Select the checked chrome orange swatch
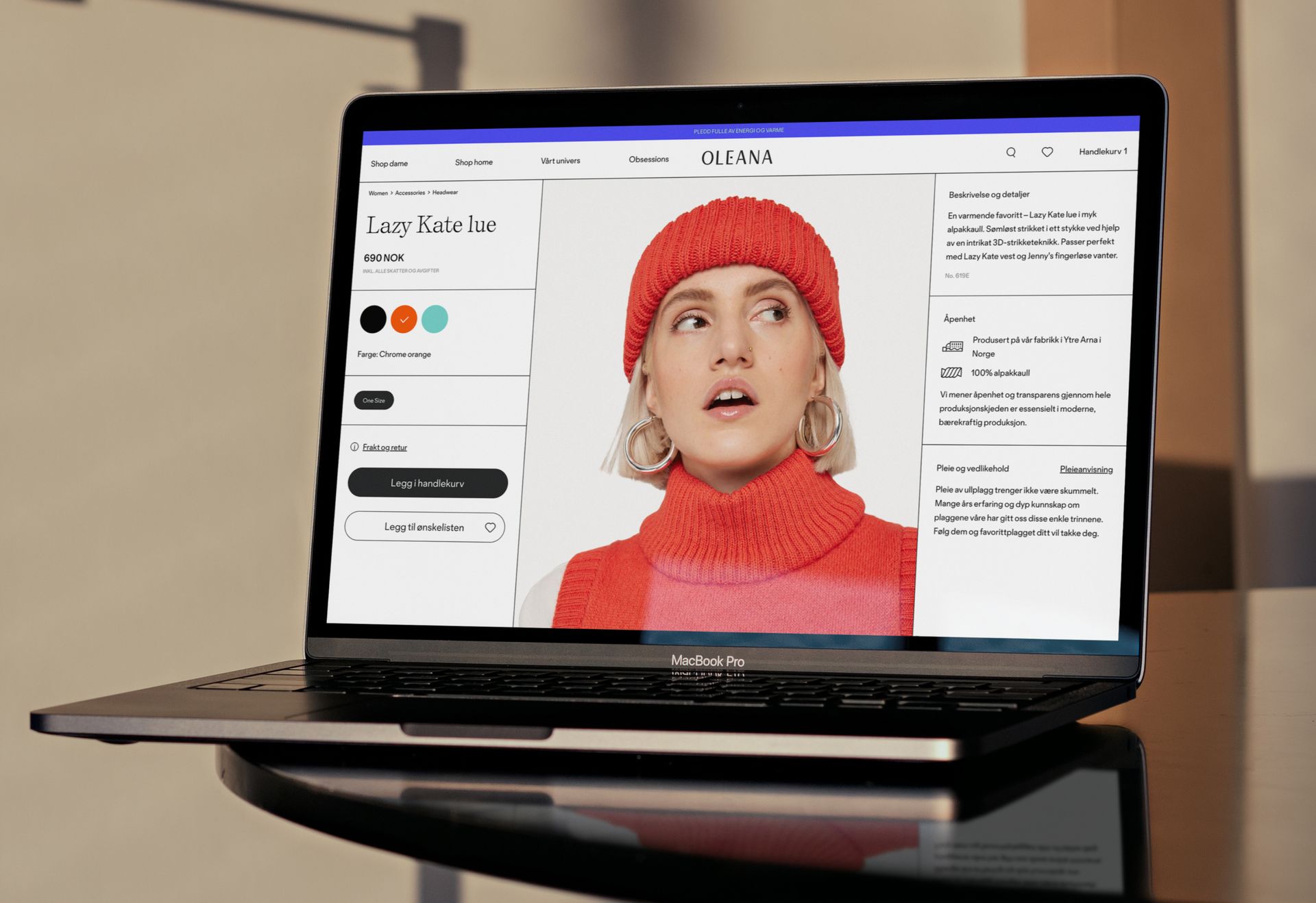The image size is (1316, 903). (x=404, y=319)
